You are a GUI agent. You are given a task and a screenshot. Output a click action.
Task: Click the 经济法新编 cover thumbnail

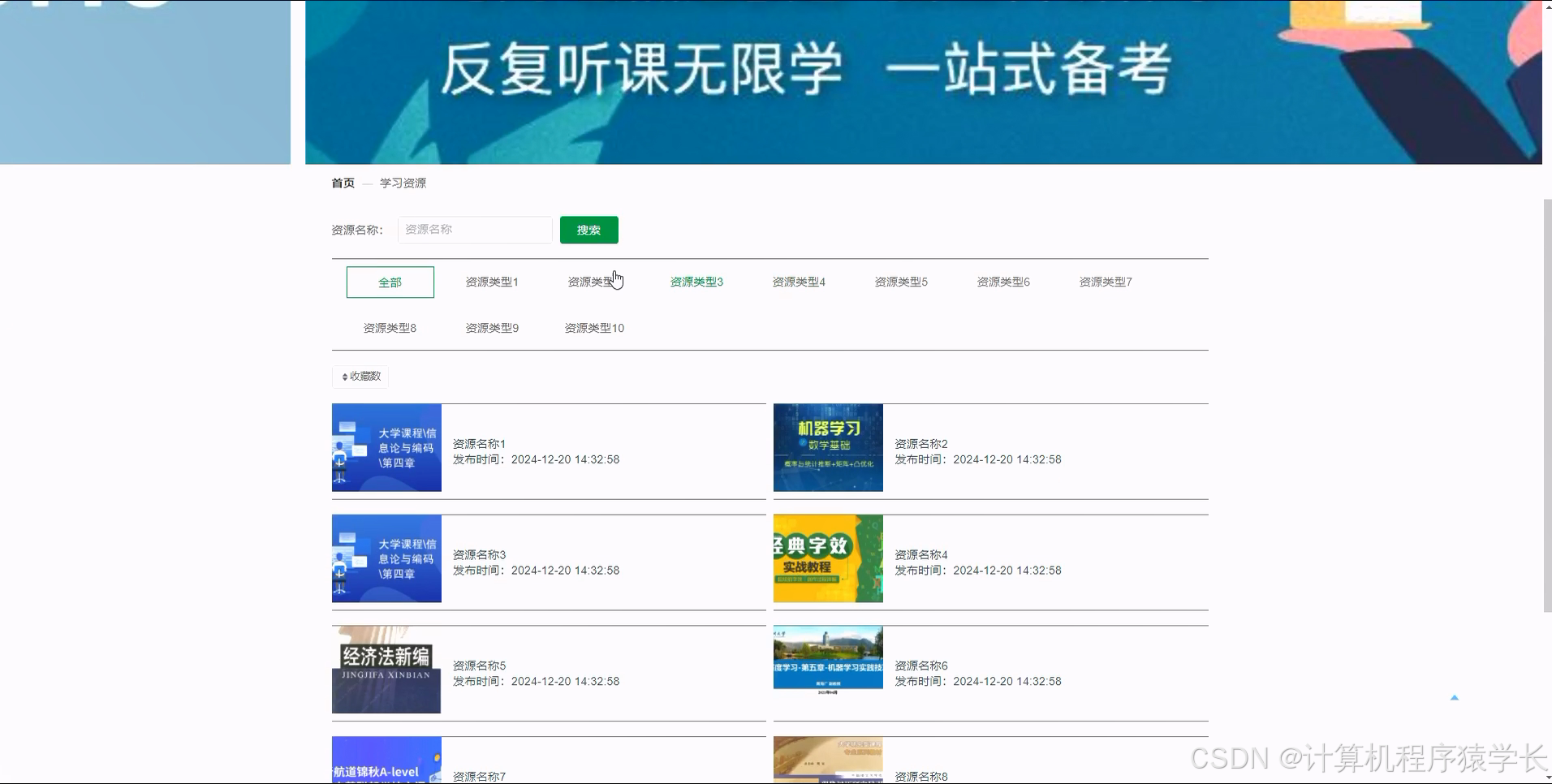point(386,670)
